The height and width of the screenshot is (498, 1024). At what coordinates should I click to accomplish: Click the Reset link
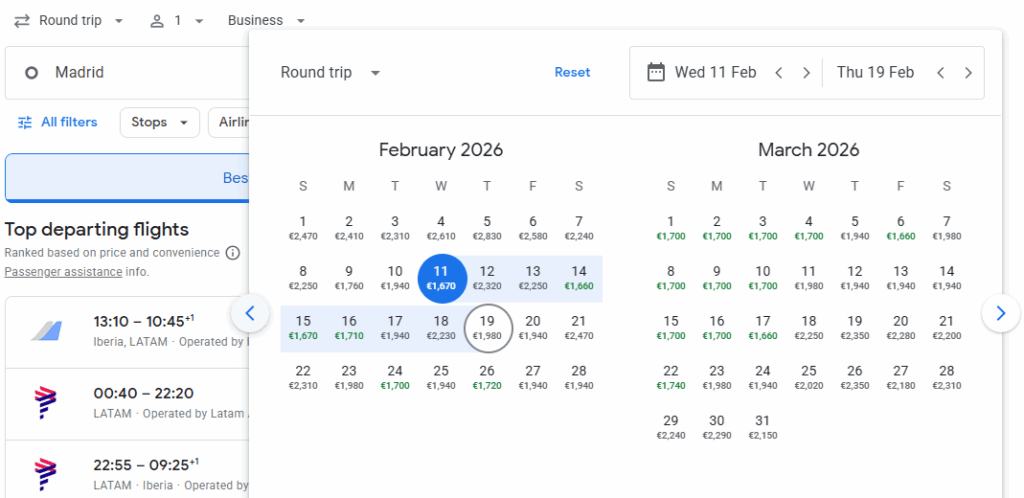coord(572,72)
